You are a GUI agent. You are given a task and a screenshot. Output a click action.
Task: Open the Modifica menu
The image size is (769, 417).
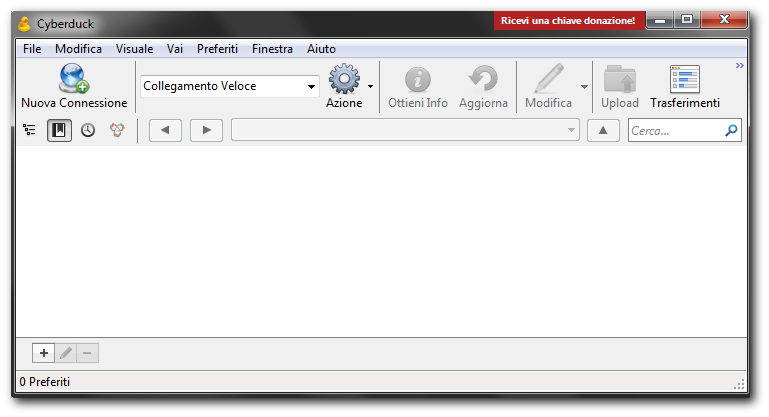78,49
